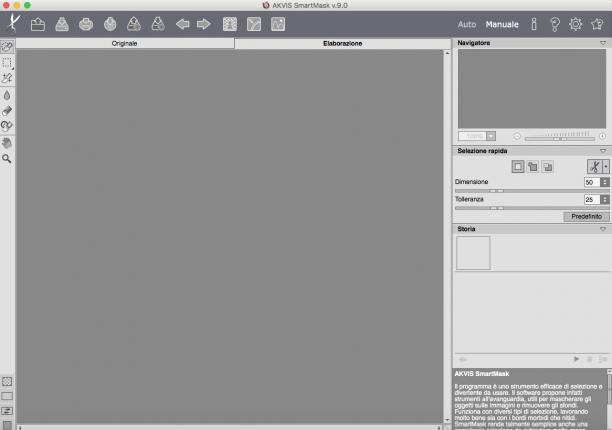Select the eraser tool in left sidebar
This screenshot has height=430, width=612.
tap(7, 111)
